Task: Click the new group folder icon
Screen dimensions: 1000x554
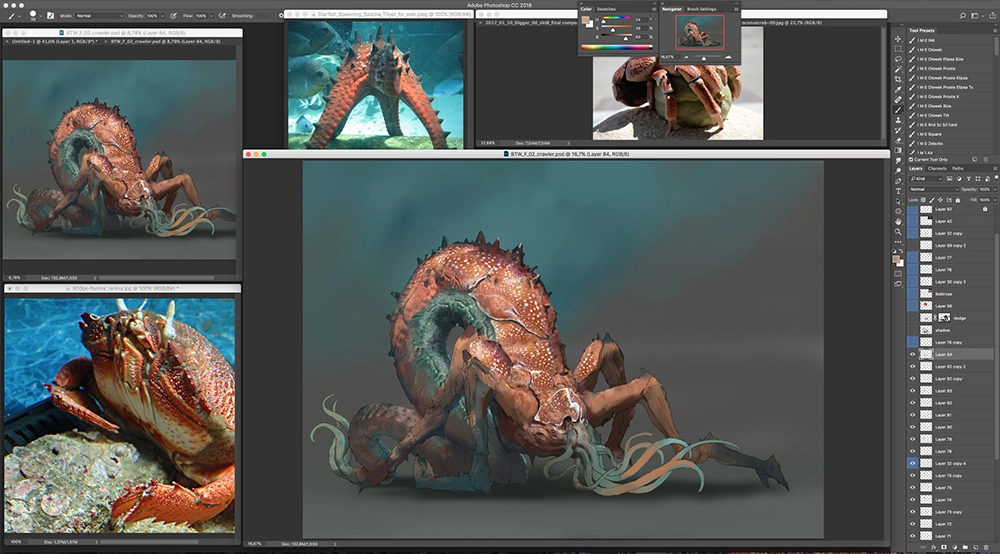Action: point(965,547)
